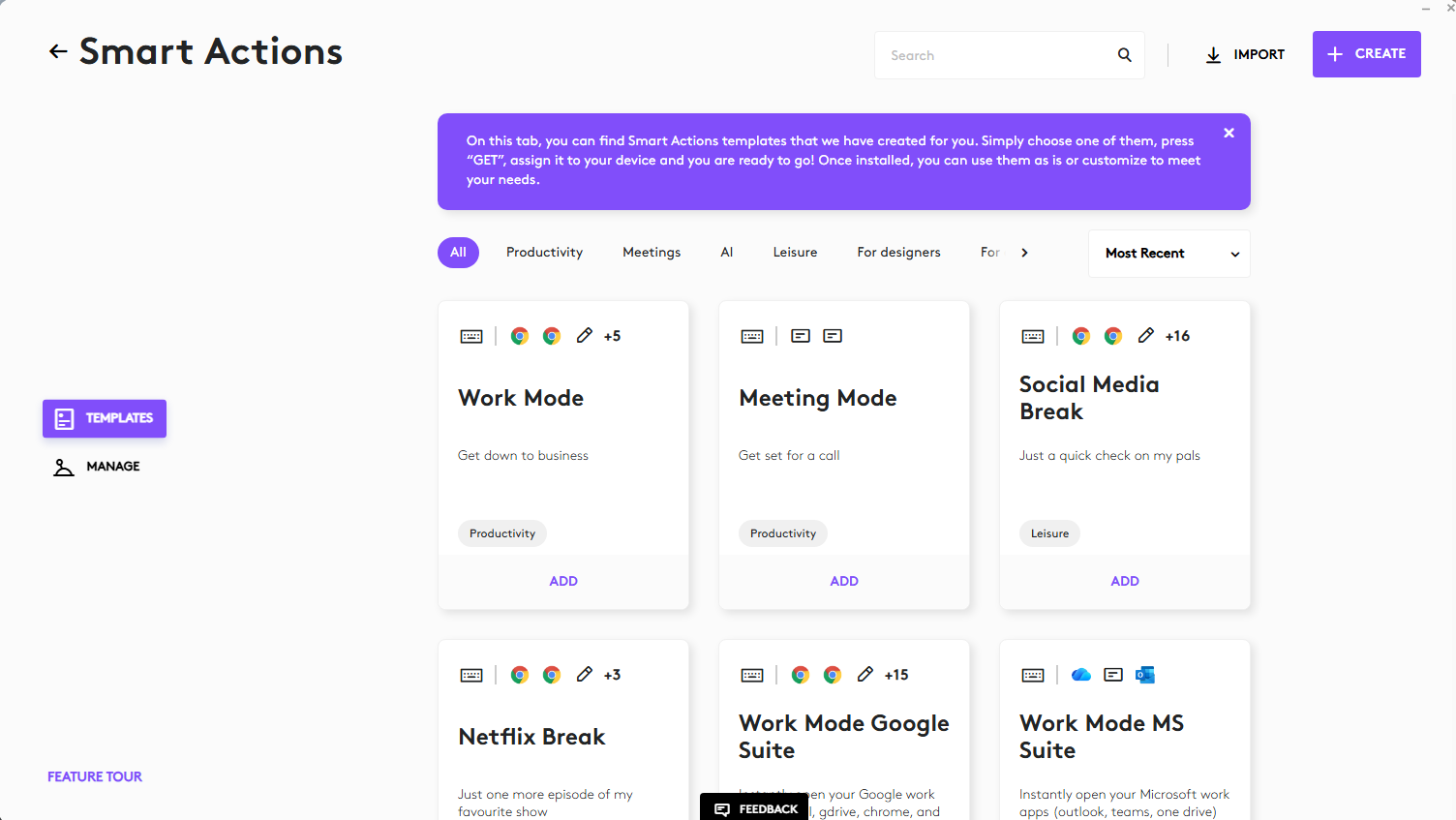Screen dimensions: 1456x820
Task: Import a Smart Action
Action: (x=1244, y=55)
